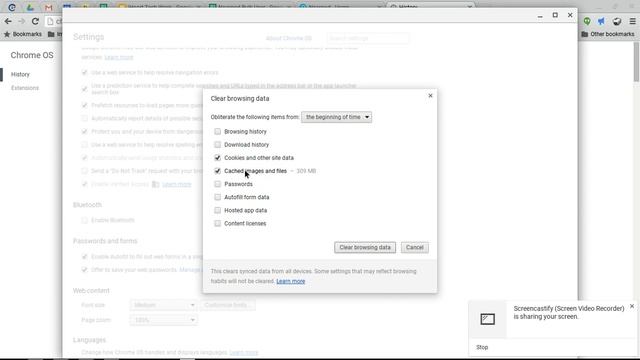
Task: Check the Passwords checkbox
Action: click(218, 184)
